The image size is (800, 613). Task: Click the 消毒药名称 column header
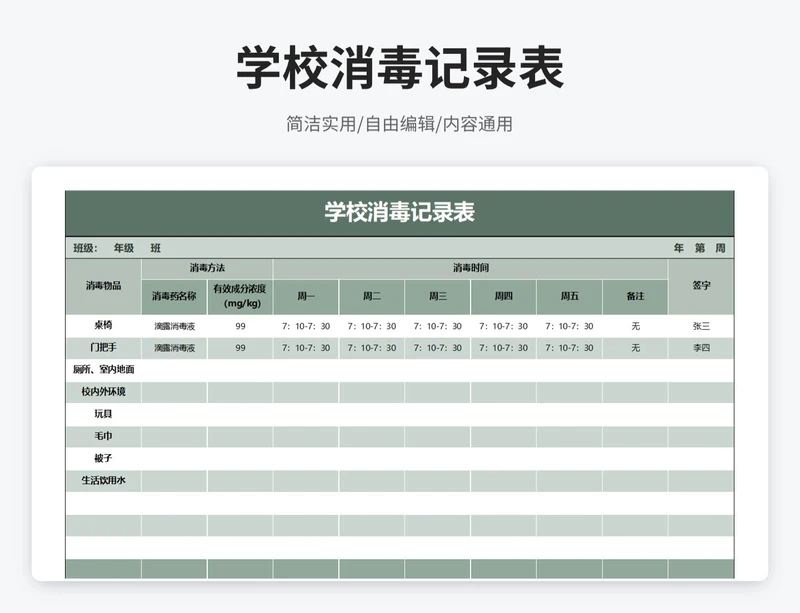coord(174,297)
